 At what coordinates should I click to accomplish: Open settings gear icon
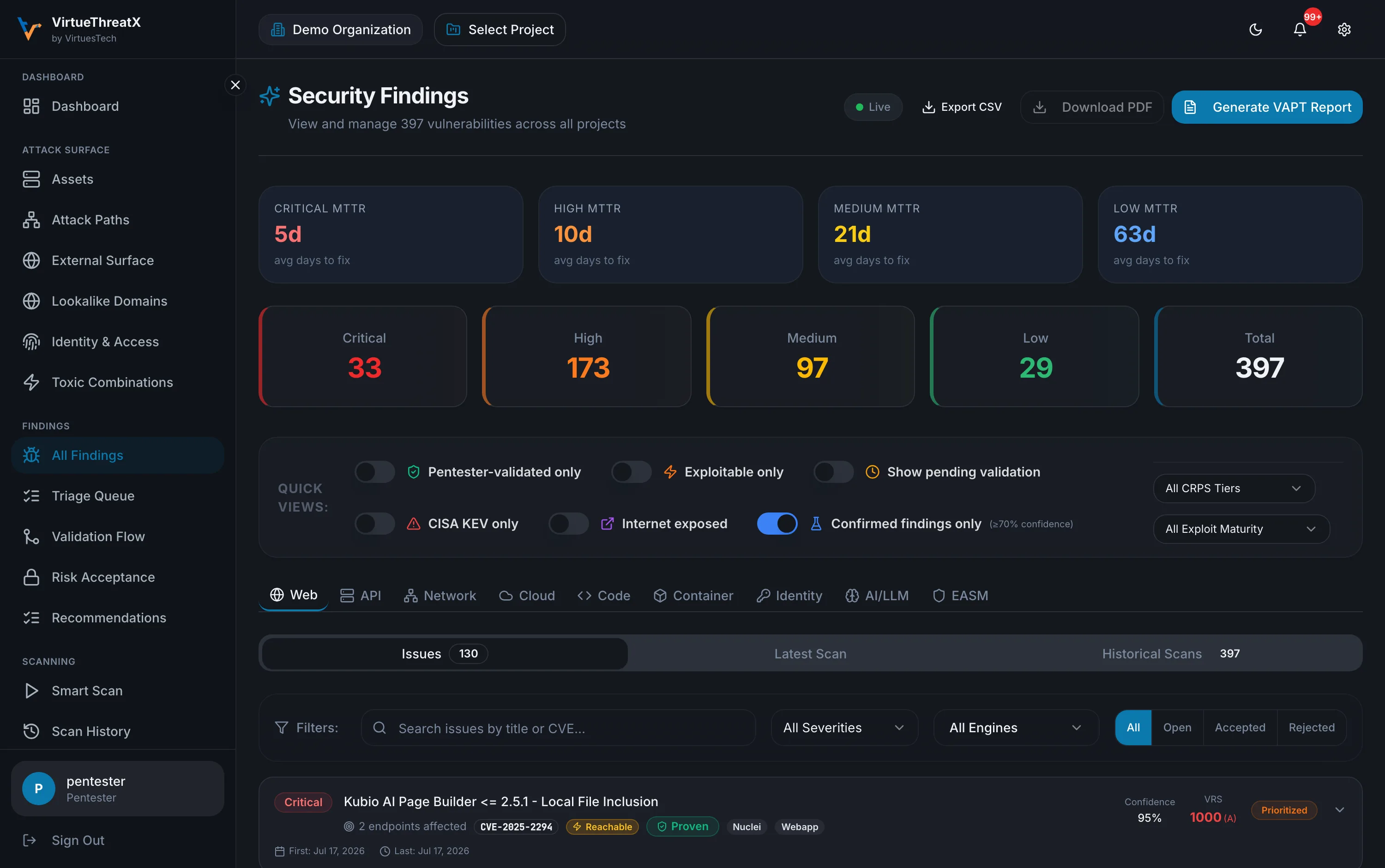tap(1343, 29)
